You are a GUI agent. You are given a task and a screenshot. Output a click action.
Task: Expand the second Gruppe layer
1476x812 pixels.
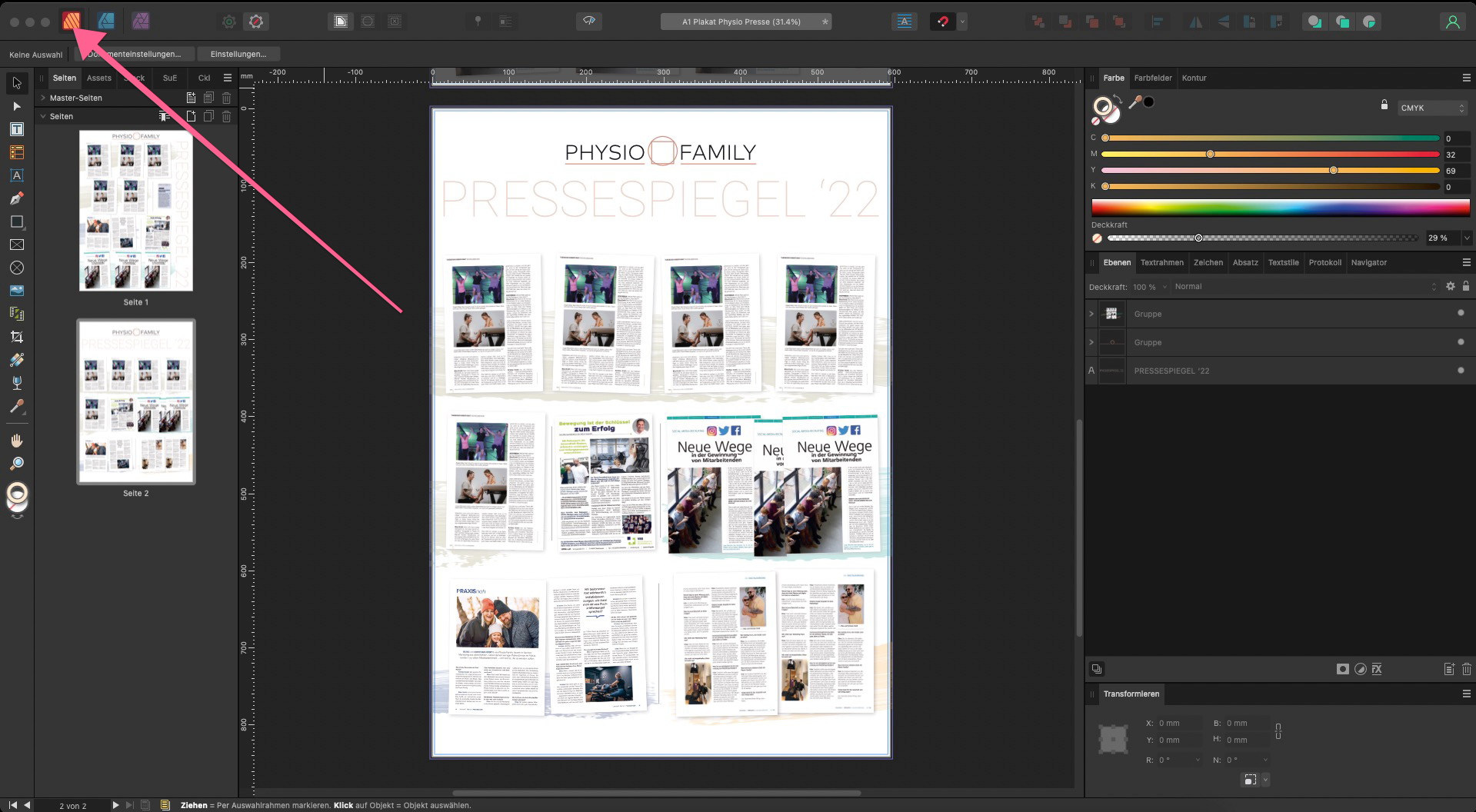[x=1091, y=342]
